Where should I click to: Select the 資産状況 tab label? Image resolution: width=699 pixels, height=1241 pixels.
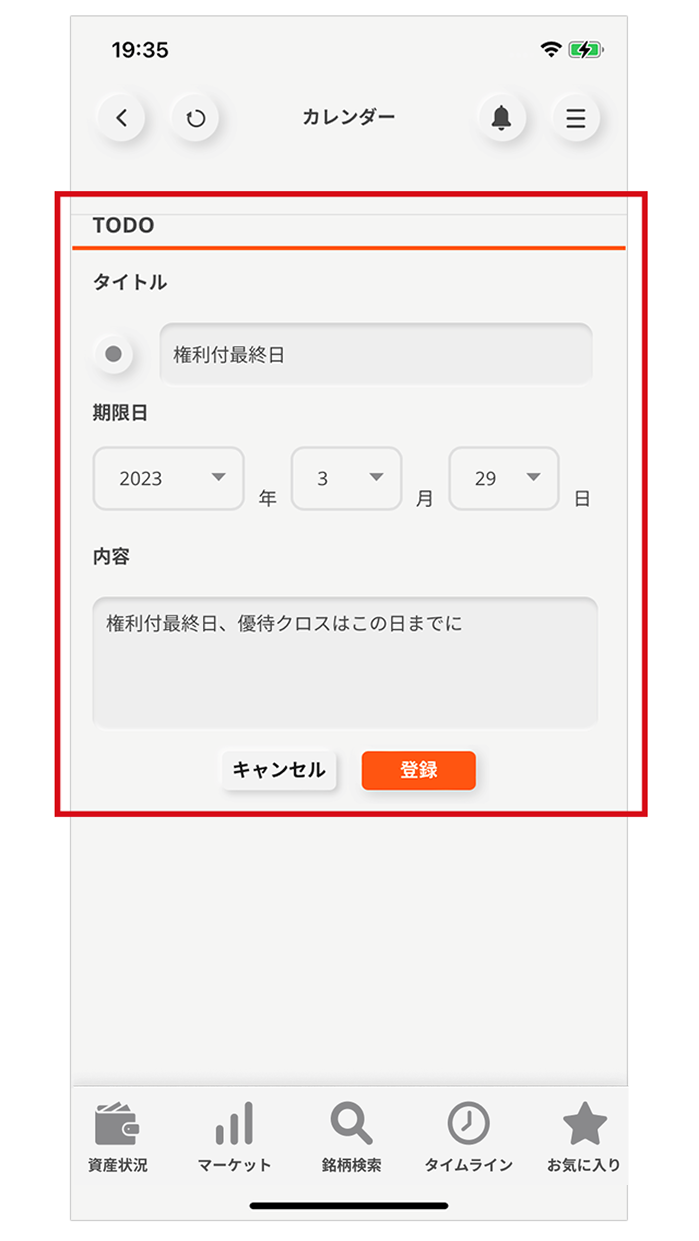click(117, 1165)
